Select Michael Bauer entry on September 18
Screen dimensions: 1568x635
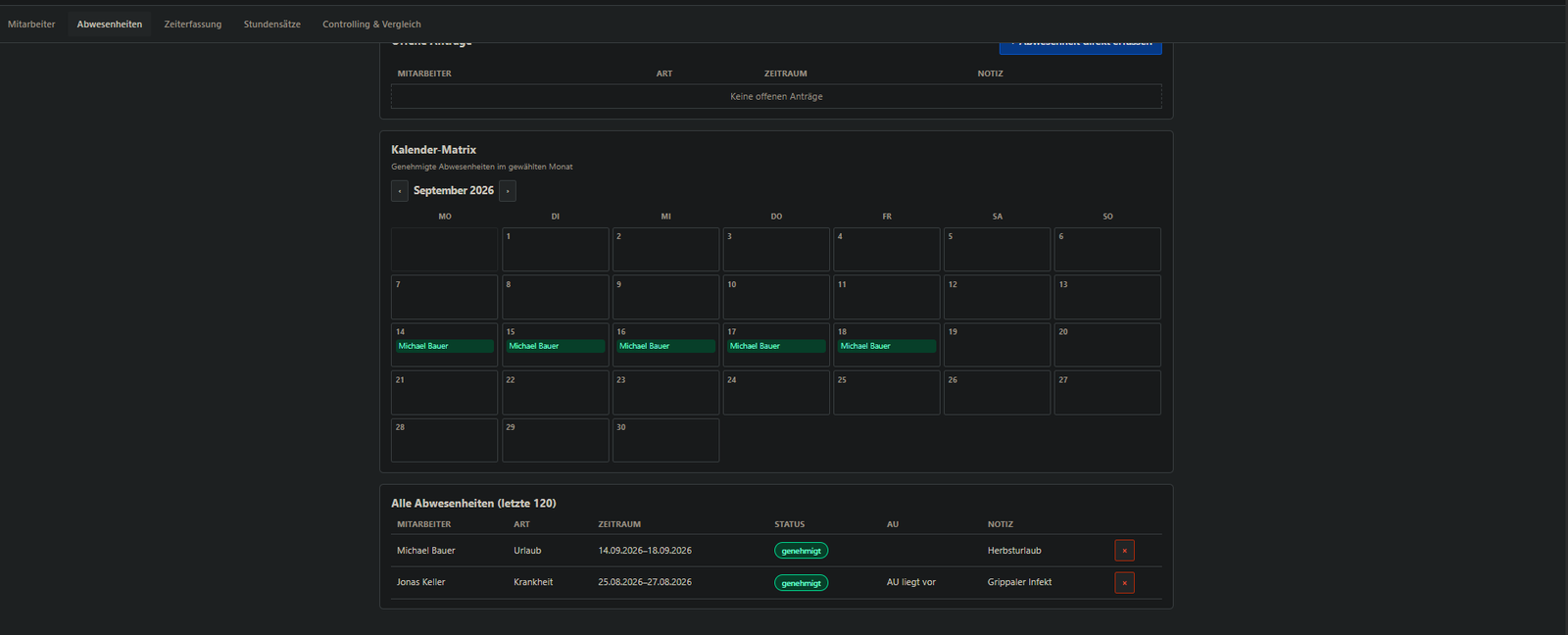coord(887,346)
